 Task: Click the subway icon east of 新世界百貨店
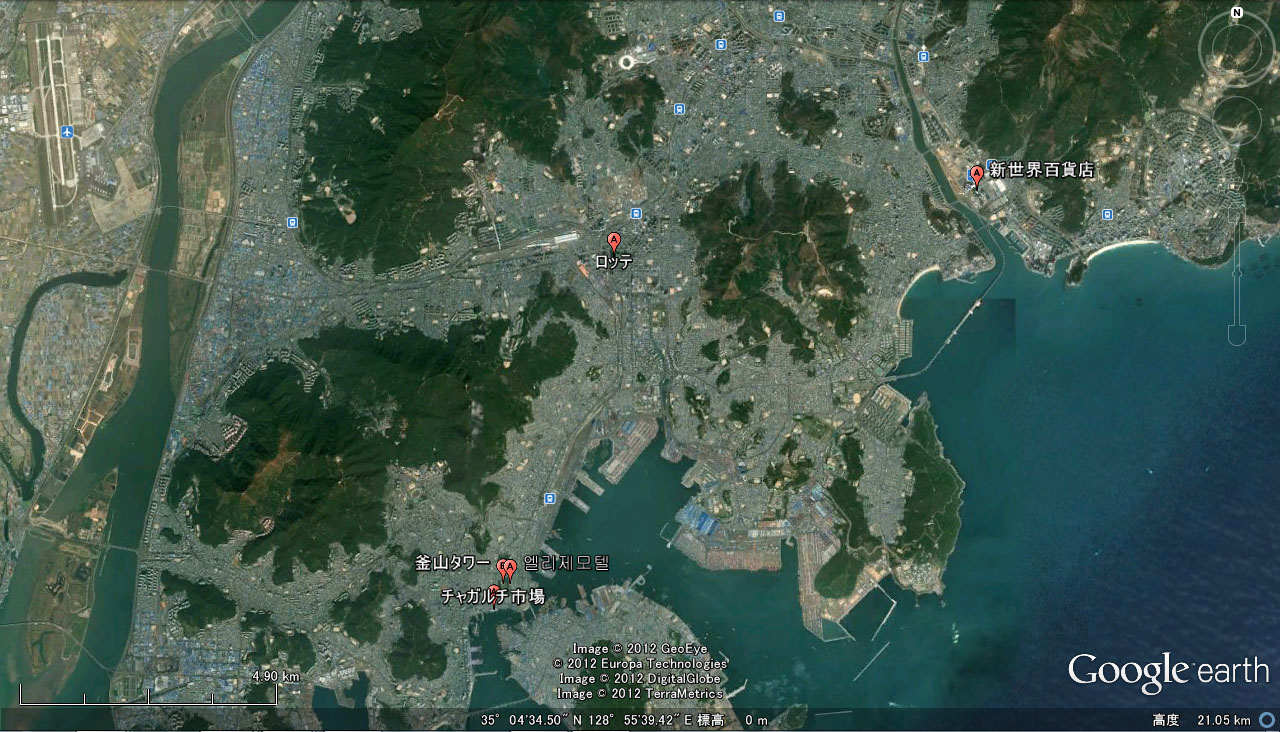pos(1107,214)
